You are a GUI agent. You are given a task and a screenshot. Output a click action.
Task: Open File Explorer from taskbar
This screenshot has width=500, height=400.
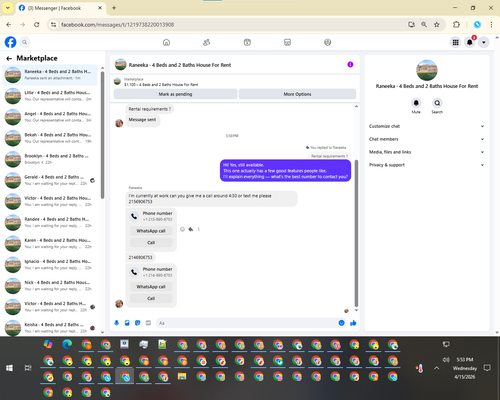(182, 376)
